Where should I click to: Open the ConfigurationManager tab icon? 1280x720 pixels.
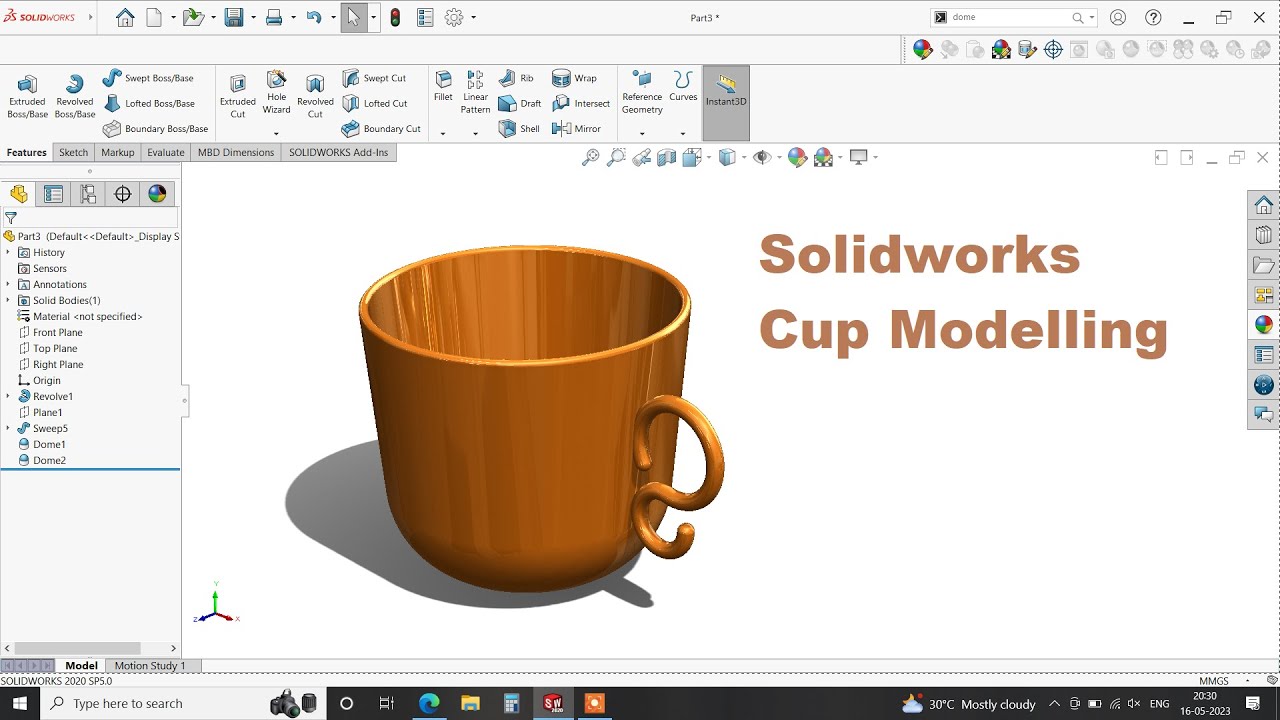(88, 194)
